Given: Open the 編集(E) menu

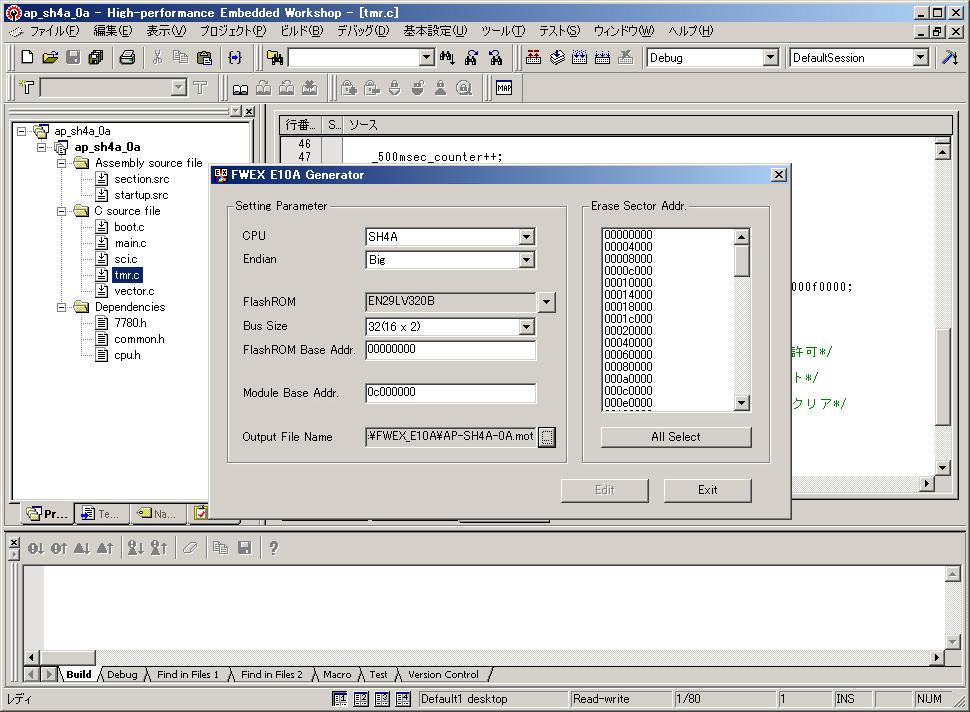Looking at the screenshot, I should click(x=113, y=31).
